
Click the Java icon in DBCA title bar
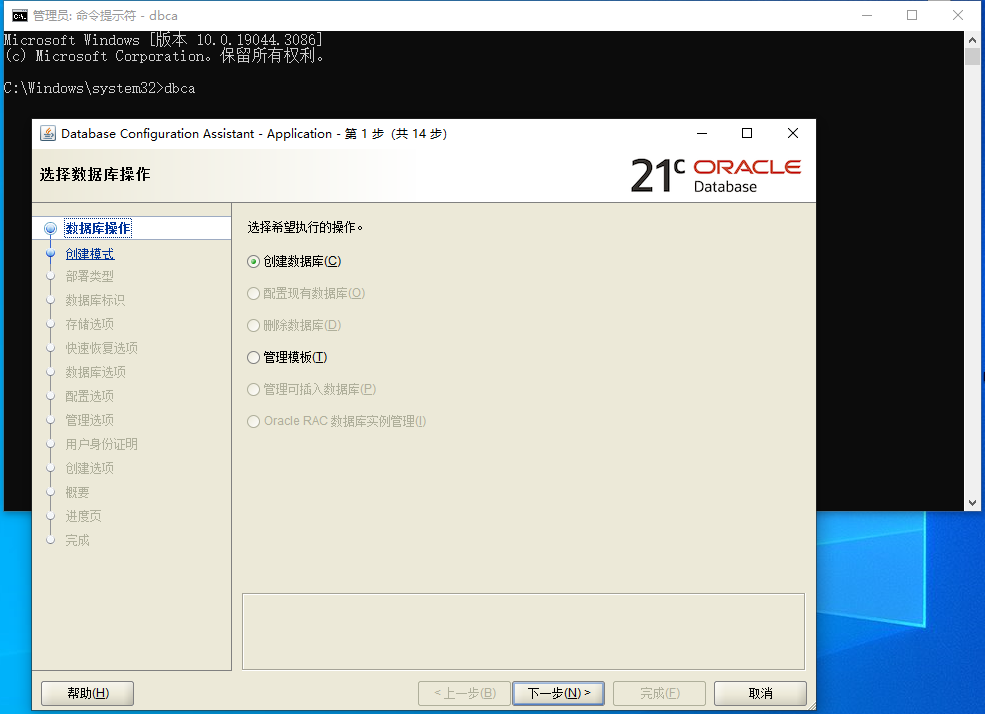pos(47,133)
